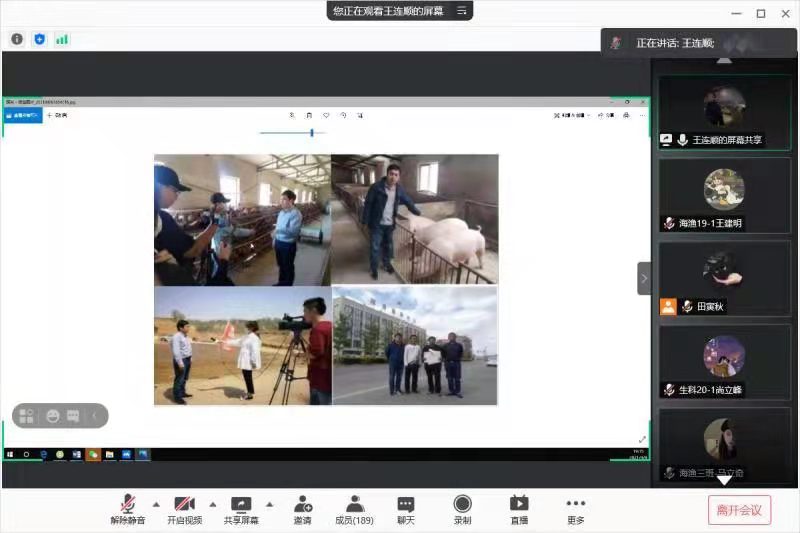Open the blue security shield icon
Image resolution: width=800 pixels, height=533 pixels.
coord(40,39)
